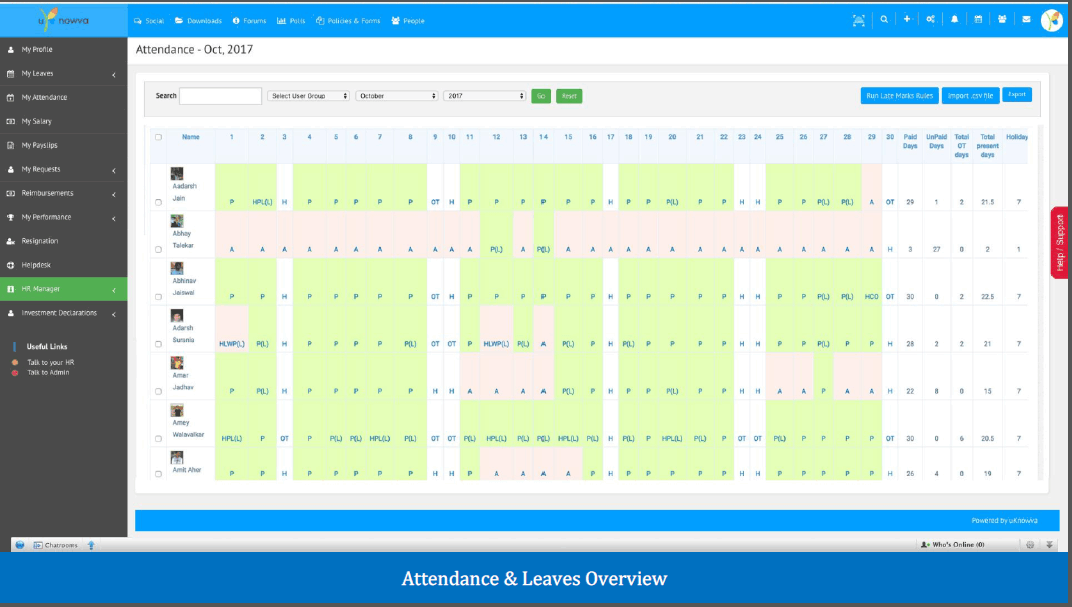1072x607 pixels.
Task: Click Run Late Marks Rules button
Action: pyautogui.click(x=899, y=96)
